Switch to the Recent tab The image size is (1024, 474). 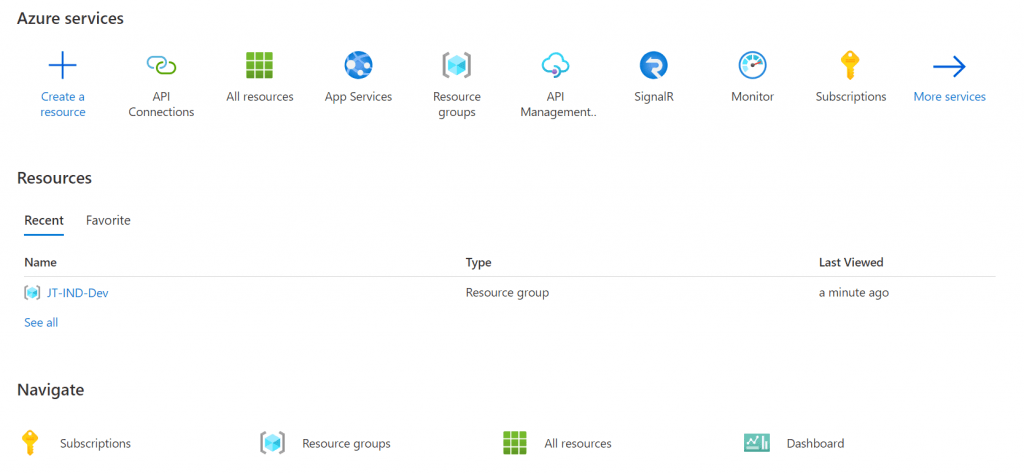coord(44,220)
